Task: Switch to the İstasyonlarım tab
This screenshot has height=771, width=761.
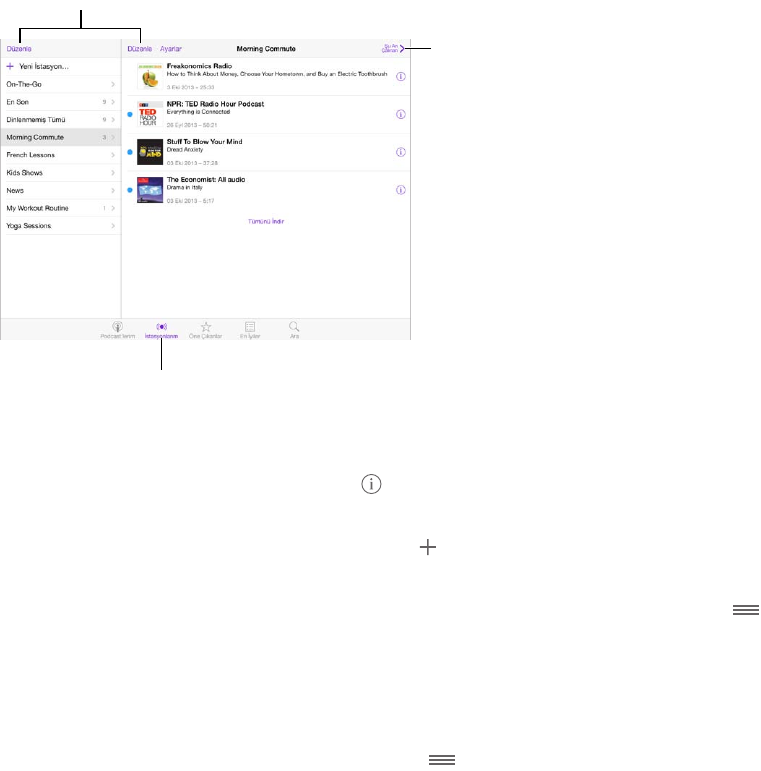Action: pyautogui.click(x=161, y=329)
